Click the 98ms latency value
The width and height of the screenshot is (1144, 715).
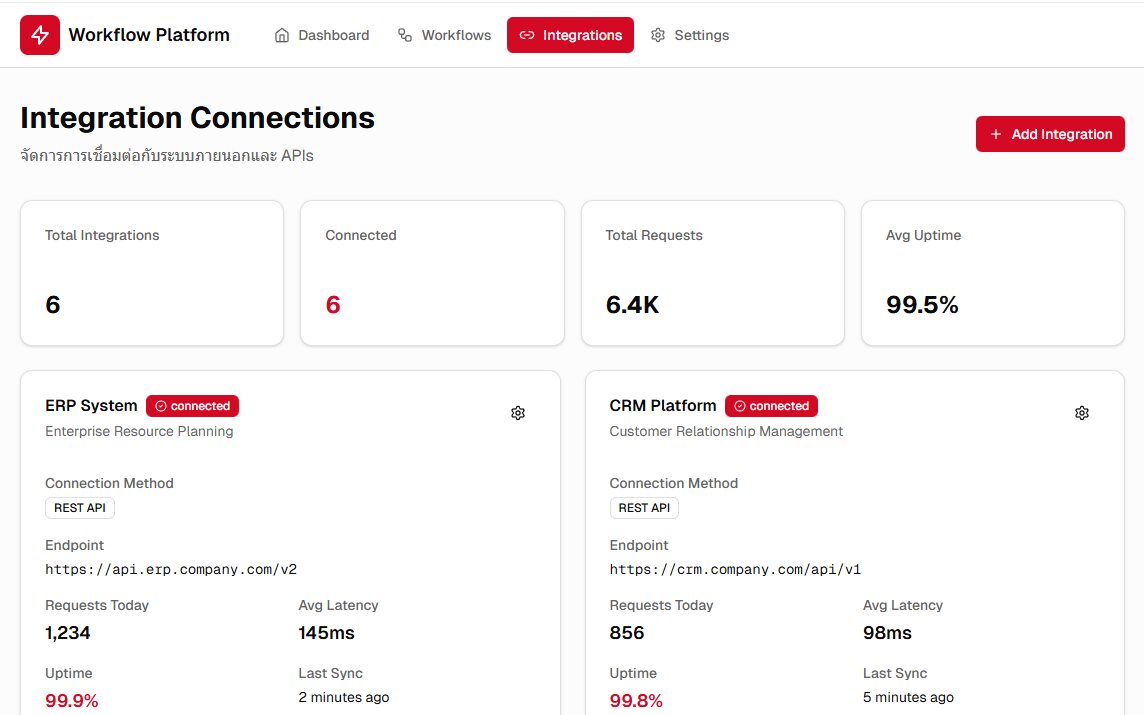(887, 633)
